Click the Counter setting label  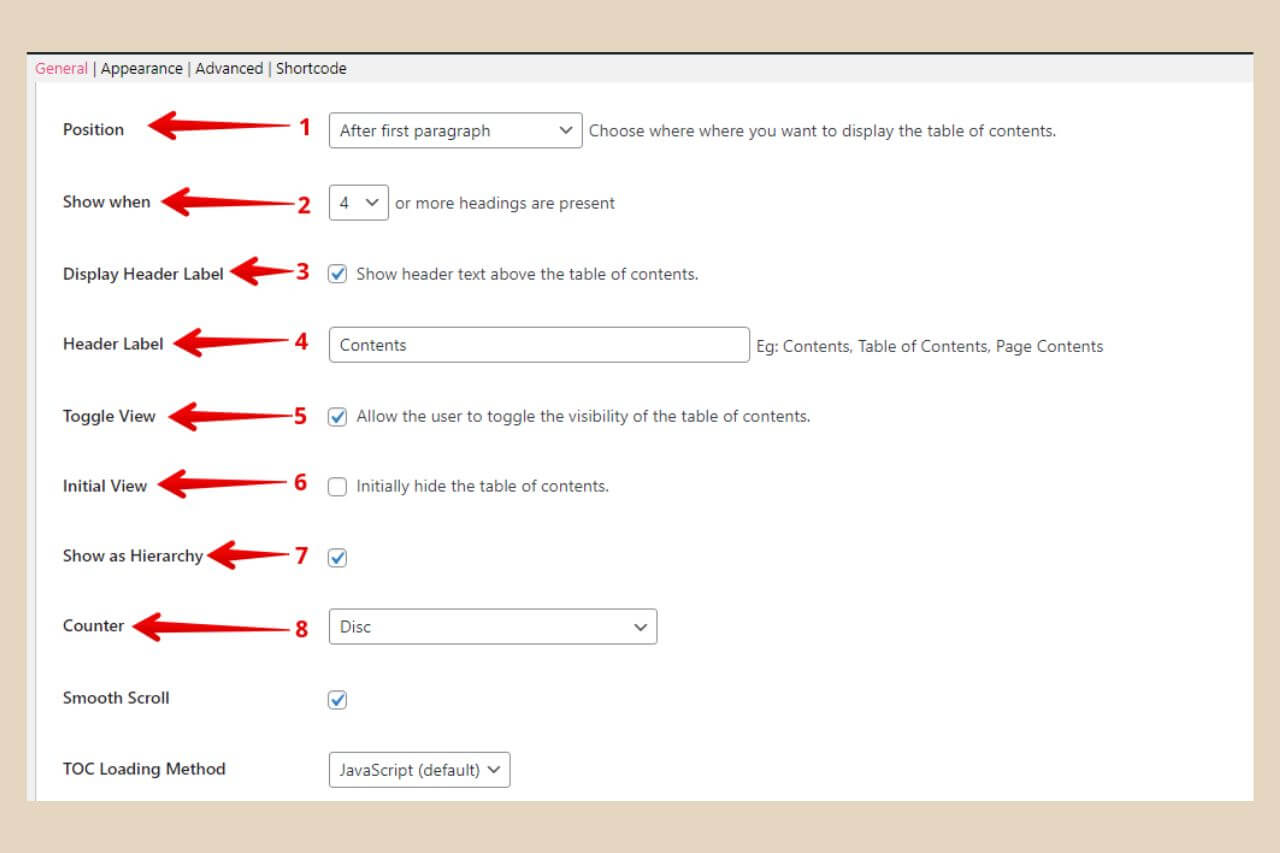93,625
